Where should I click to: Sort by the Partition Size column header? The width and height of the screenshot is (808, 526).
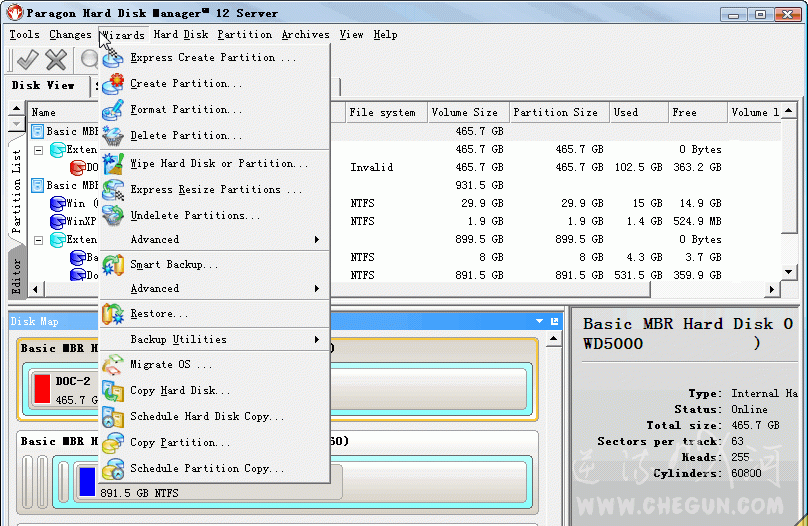(x=559, y=112)
